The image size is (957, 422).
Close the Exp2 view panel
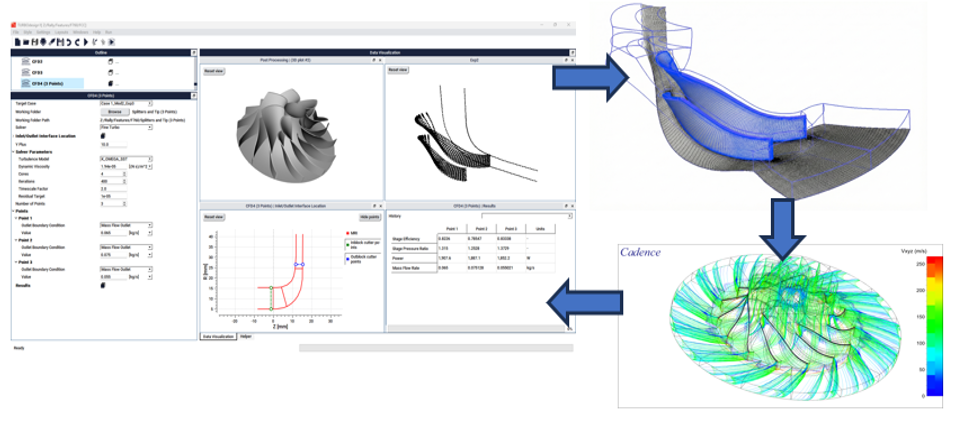[x=572, y=60]
